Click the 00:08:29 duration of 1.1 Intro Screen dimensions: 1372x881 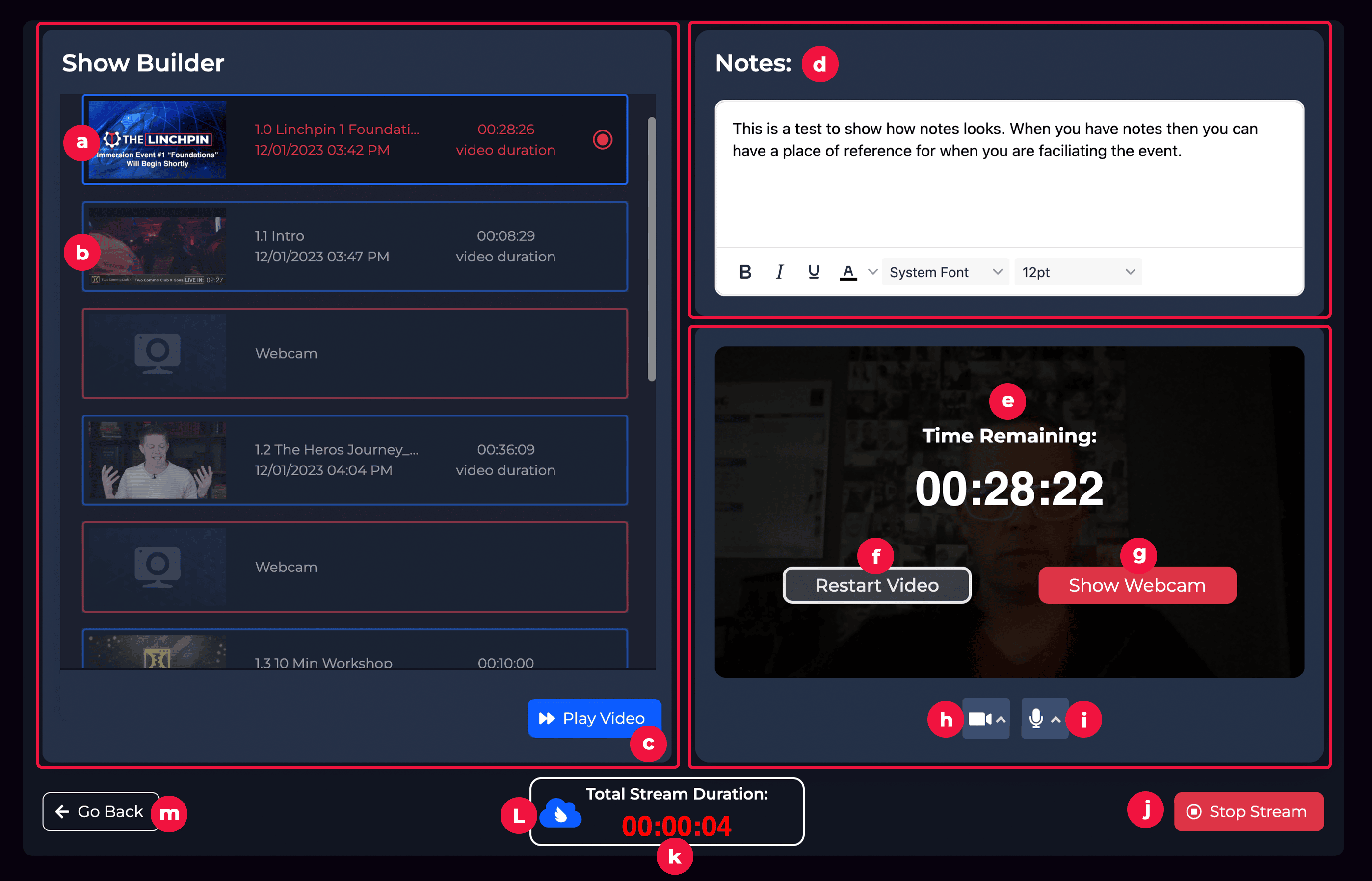click(x=506, y=235)
